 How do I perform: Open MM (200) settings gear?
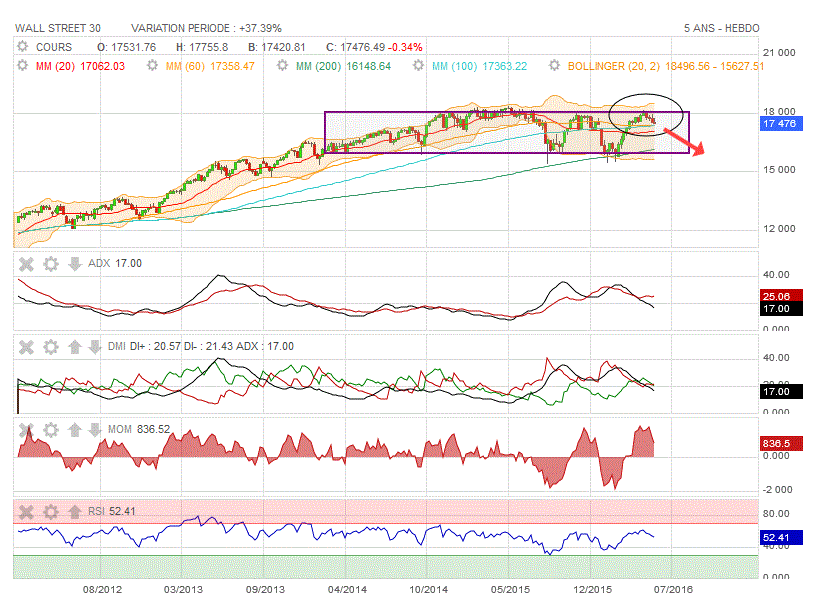[282, 66]
